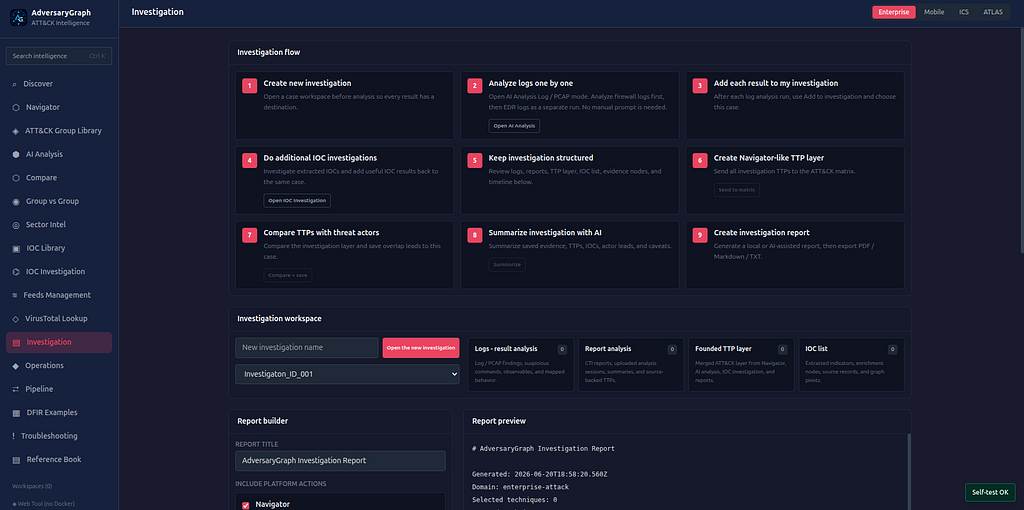Click the Compare + save button

click(288, 275)
